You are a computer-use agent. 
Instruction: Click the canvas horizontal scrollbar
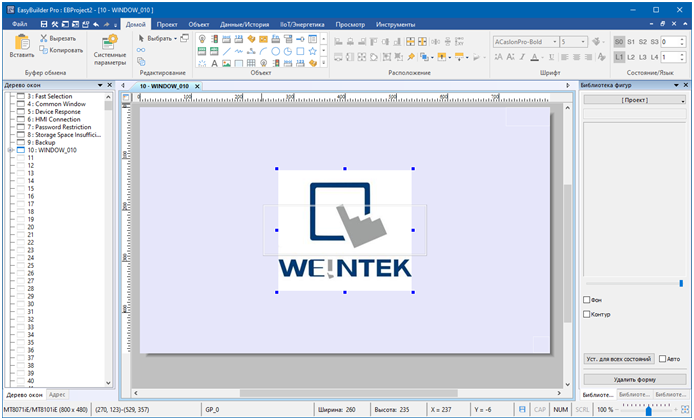[x=348, y=393]
